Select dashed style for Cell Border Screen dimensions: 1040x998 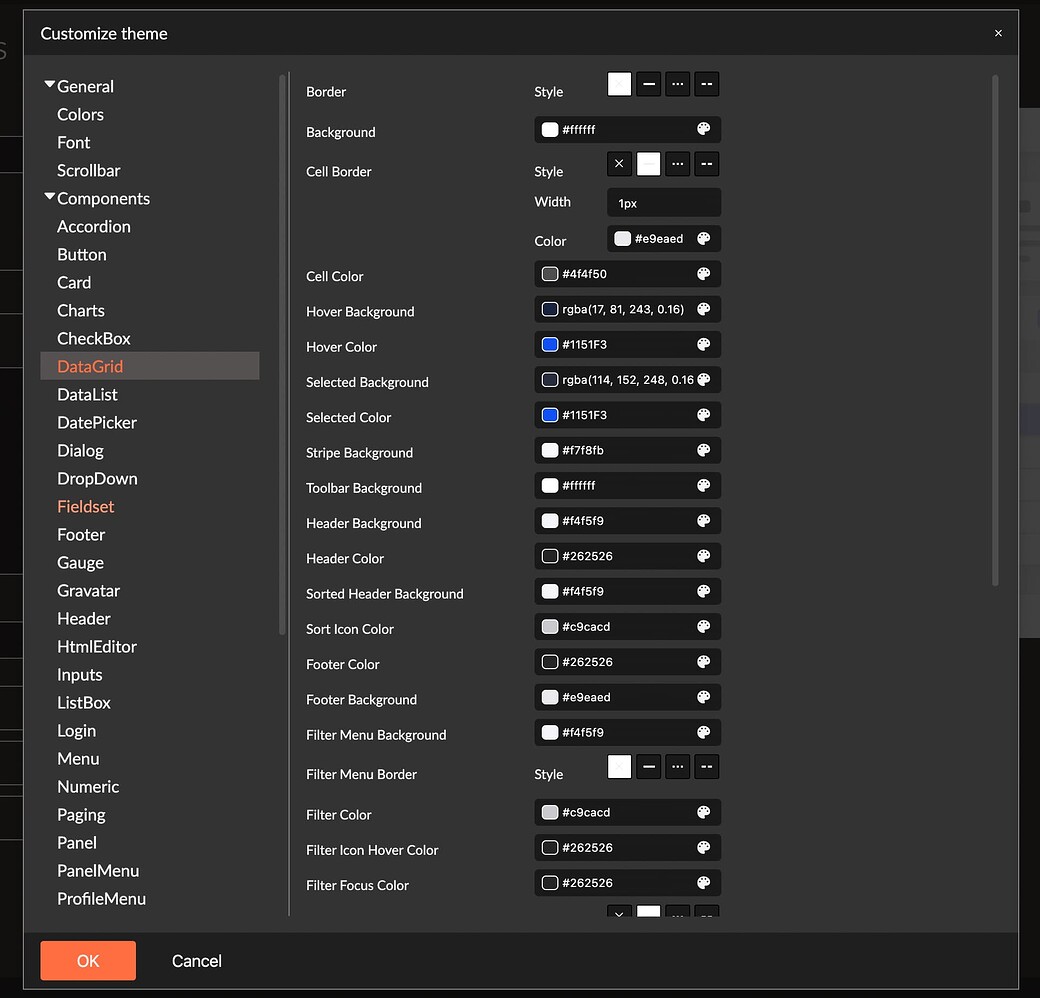point(706,163)
